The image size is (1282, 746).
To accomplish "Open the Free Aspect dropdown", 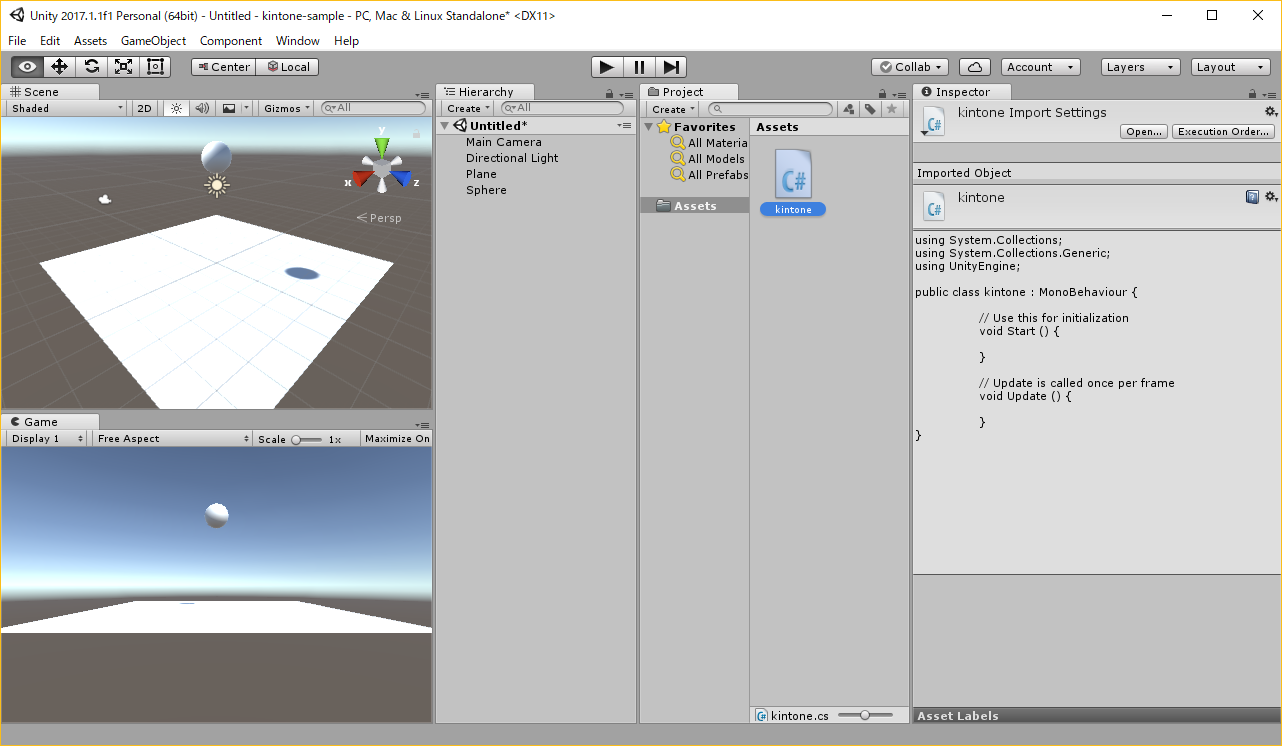I will (173, 439).
